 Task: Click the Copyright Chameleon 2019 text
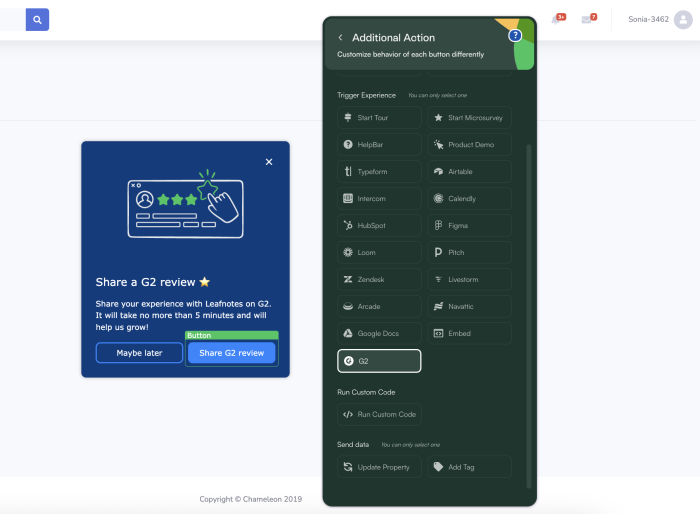tap(250, 499)
